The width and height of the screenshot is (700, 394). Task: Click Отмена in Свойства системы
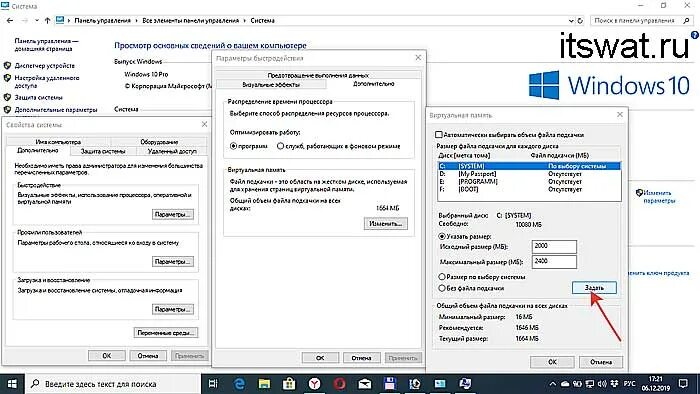[148, 356]
